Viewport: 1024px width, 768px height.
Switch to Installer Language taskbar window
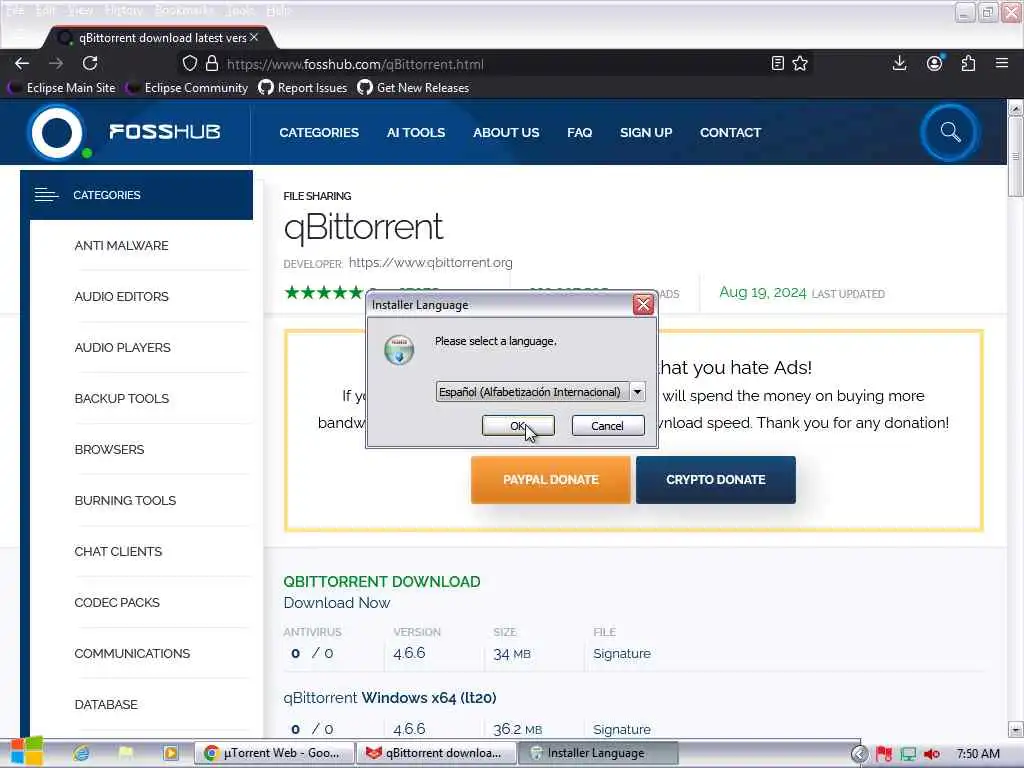click(x=598, y=753)
